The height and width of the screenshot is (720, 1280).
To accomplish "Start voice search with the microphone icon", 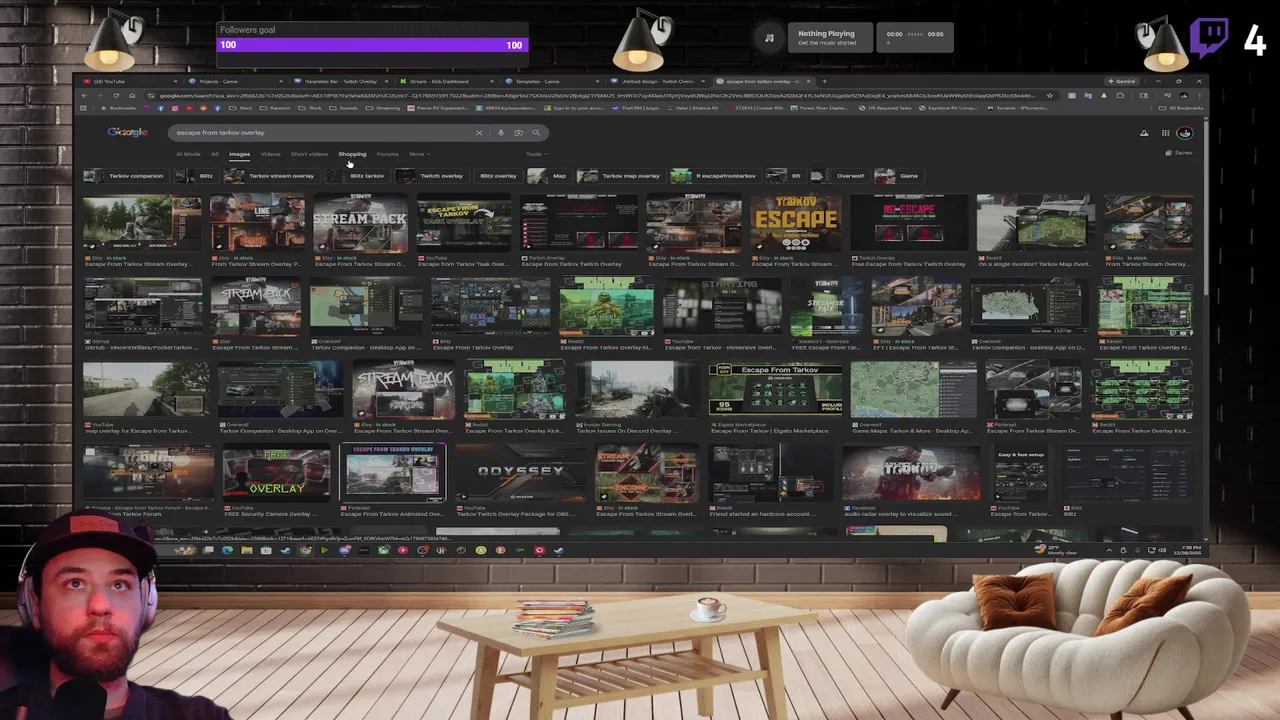I will tap(501, 132).
